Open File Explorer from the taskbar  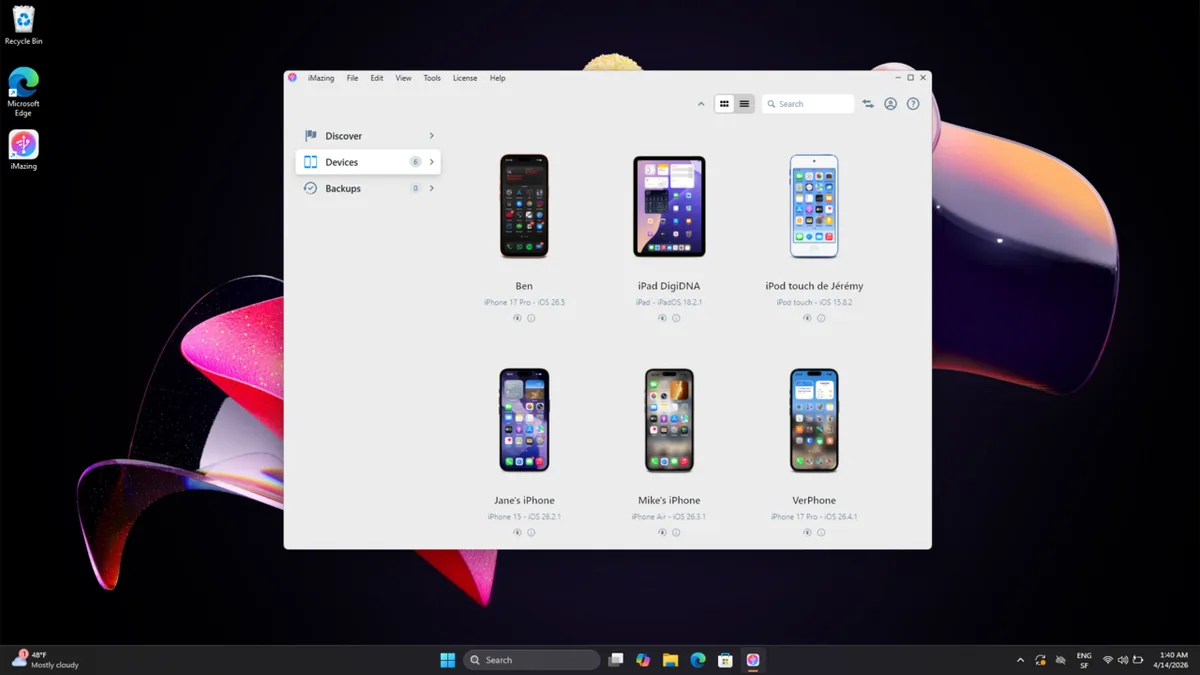[x=670, y=660]
